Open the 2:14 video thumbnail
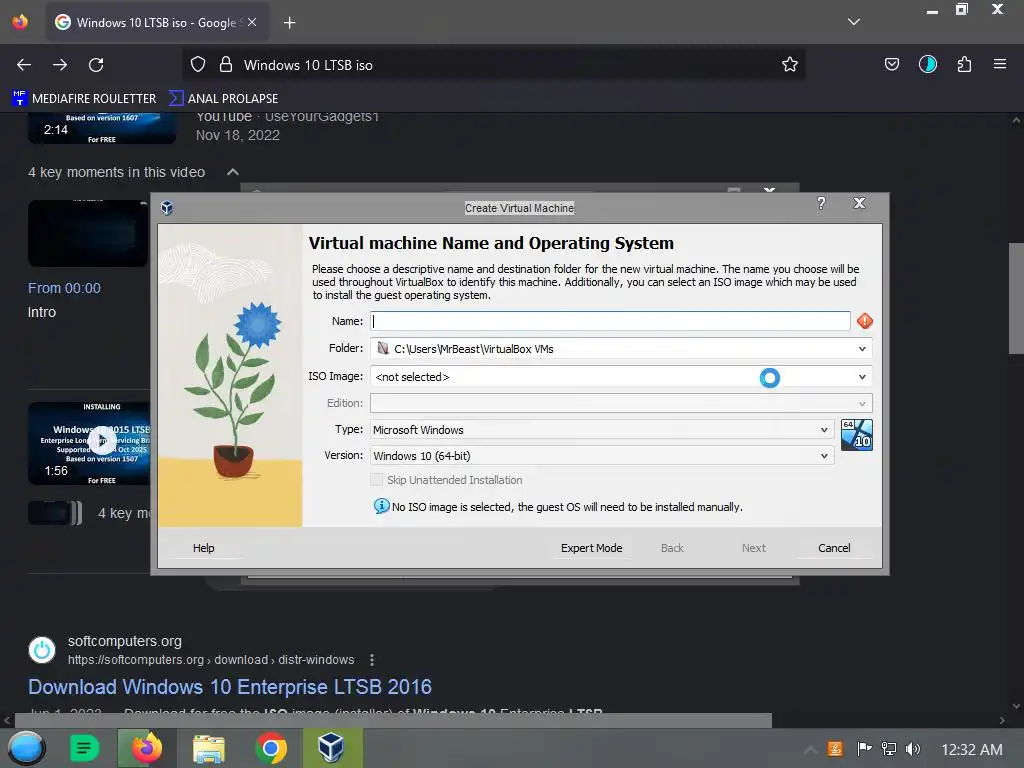Viewport: 1024px width, 768px height. 101,129
